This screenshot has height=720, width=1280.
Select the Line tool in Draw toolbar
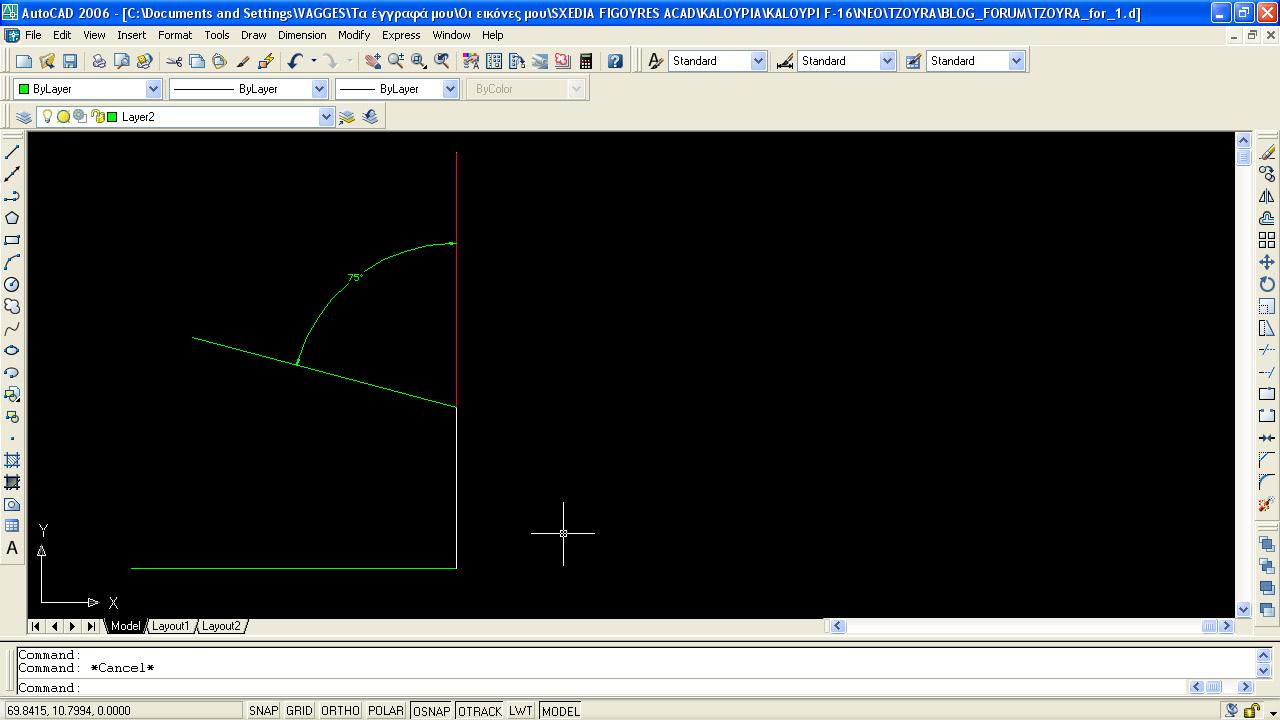click(12, 152)
